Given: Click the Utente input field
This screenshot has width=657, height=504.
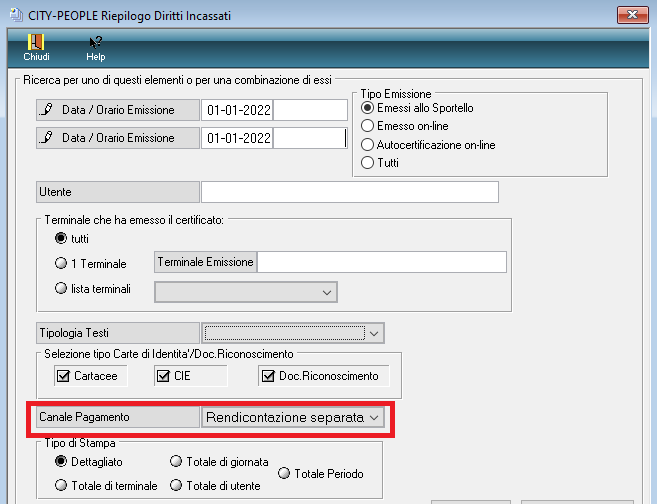Looking at the screenshot, I should (349, 192).
